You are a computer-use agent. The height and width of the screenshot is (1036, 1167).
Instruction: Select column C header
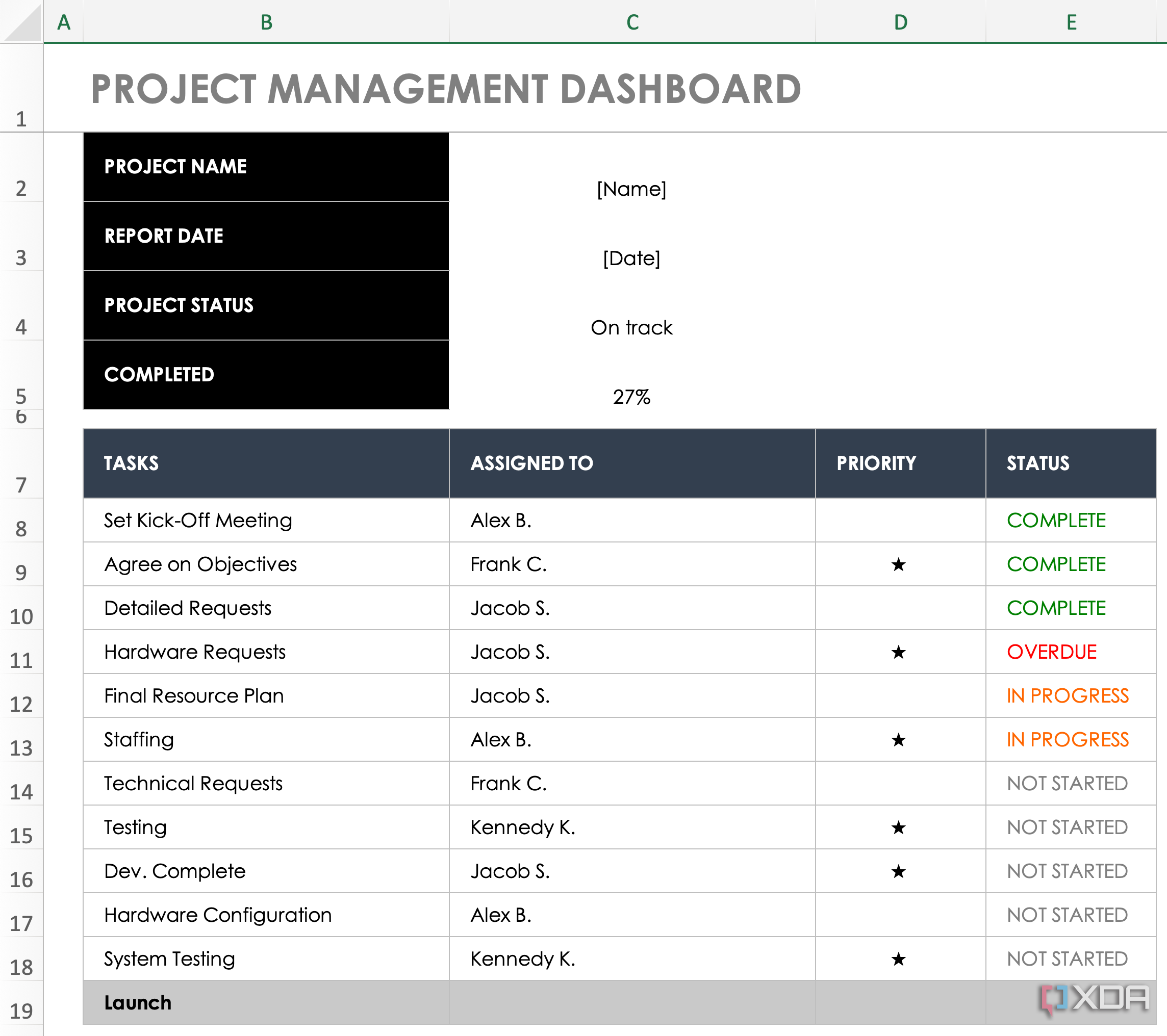[631, 23]
